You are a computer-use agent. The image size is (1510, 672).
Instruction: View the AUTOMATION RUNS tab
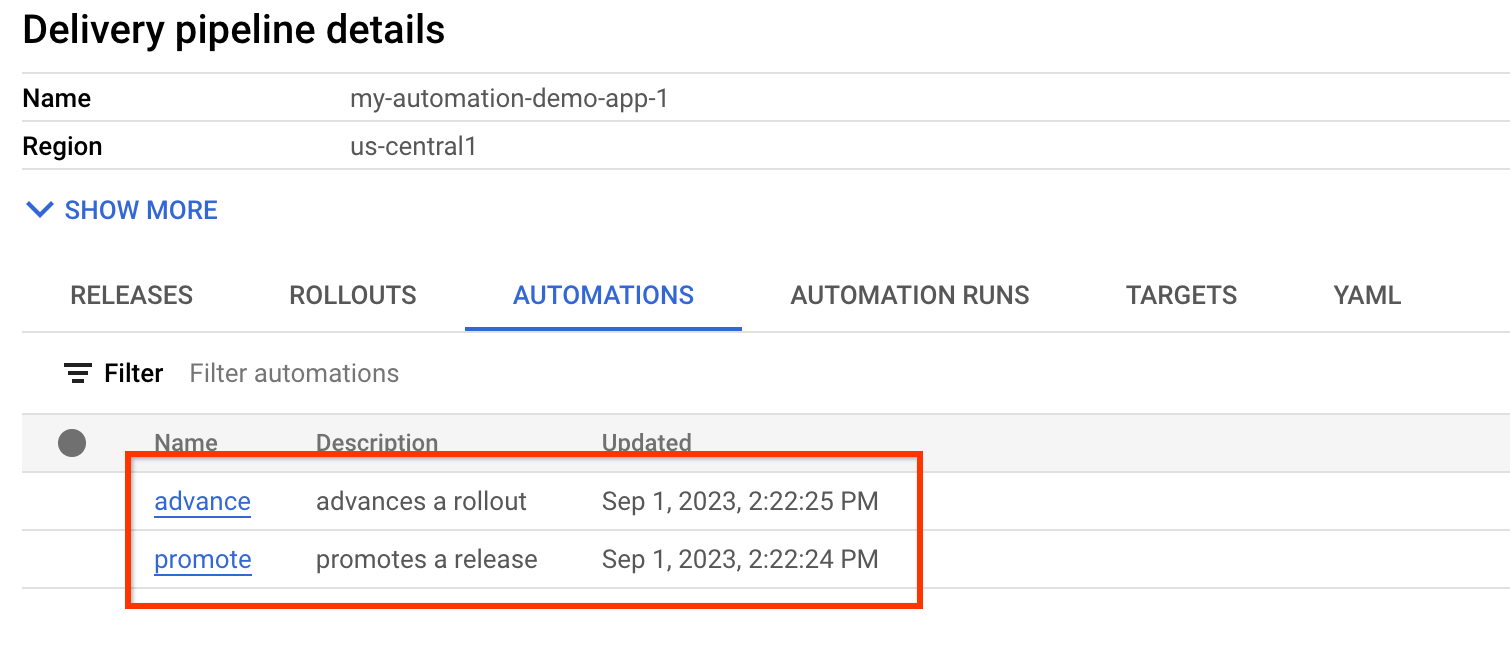909,295
